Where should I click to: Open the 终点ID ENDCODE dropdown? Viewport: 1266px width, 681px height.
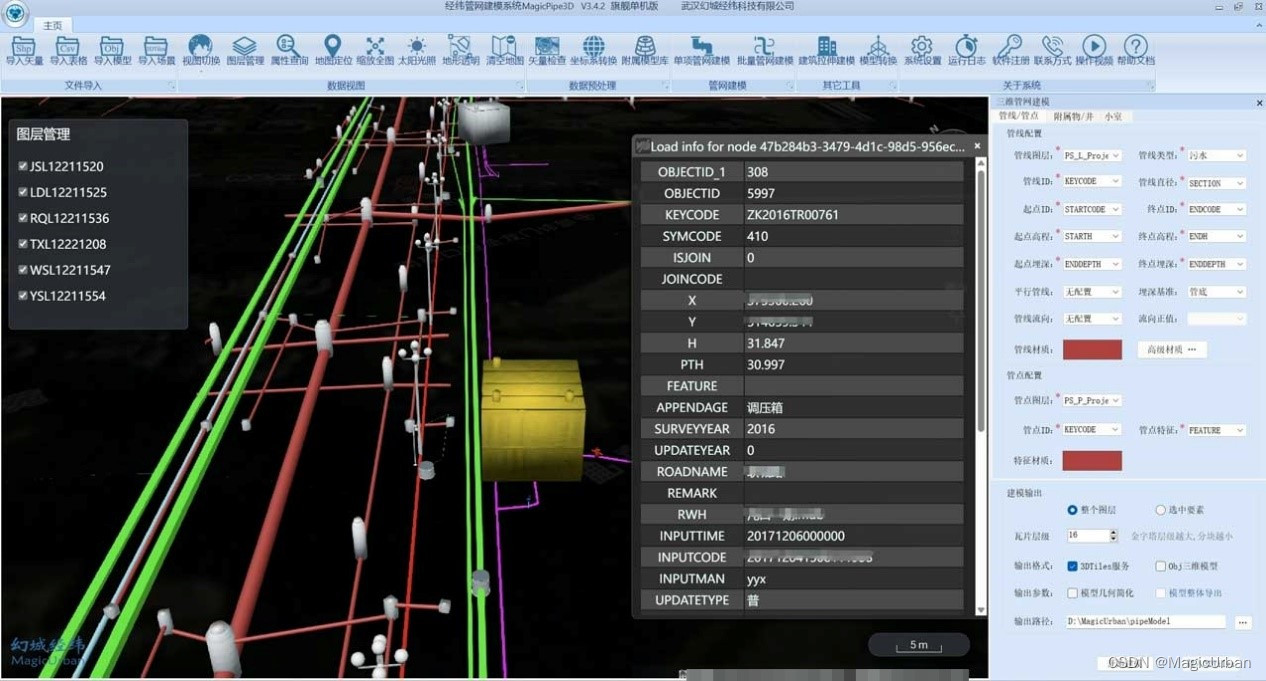(x=1216, y=209)
